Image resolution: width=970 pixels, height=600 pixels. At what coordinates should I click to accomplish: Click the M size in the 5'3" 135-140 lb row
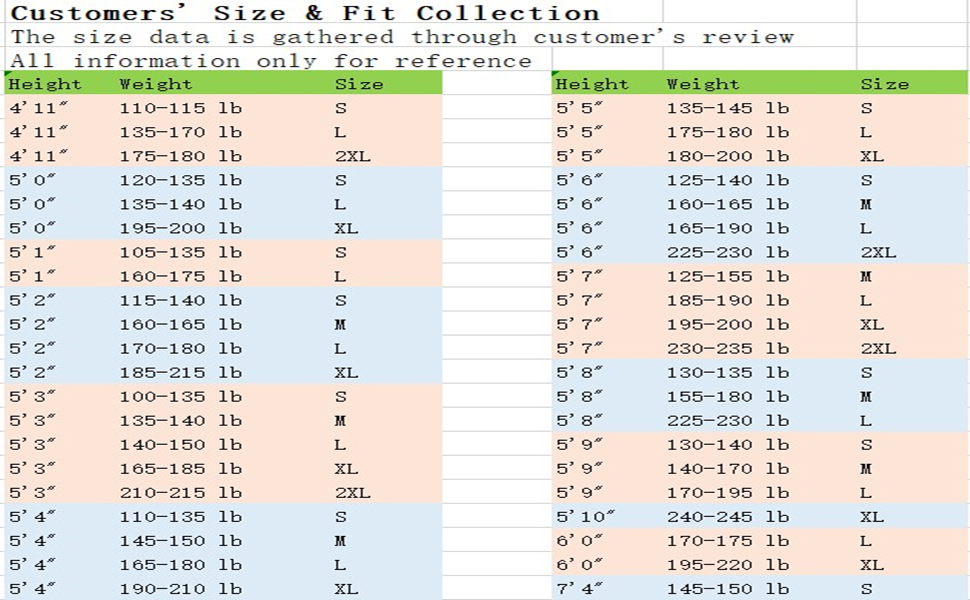340,421
